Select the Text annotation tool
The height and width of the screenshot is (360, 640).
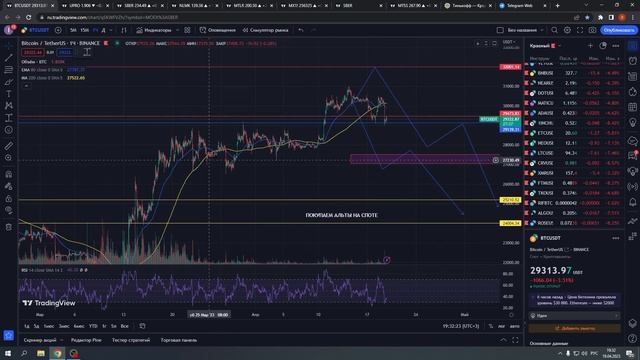click(x=9, y=94)
